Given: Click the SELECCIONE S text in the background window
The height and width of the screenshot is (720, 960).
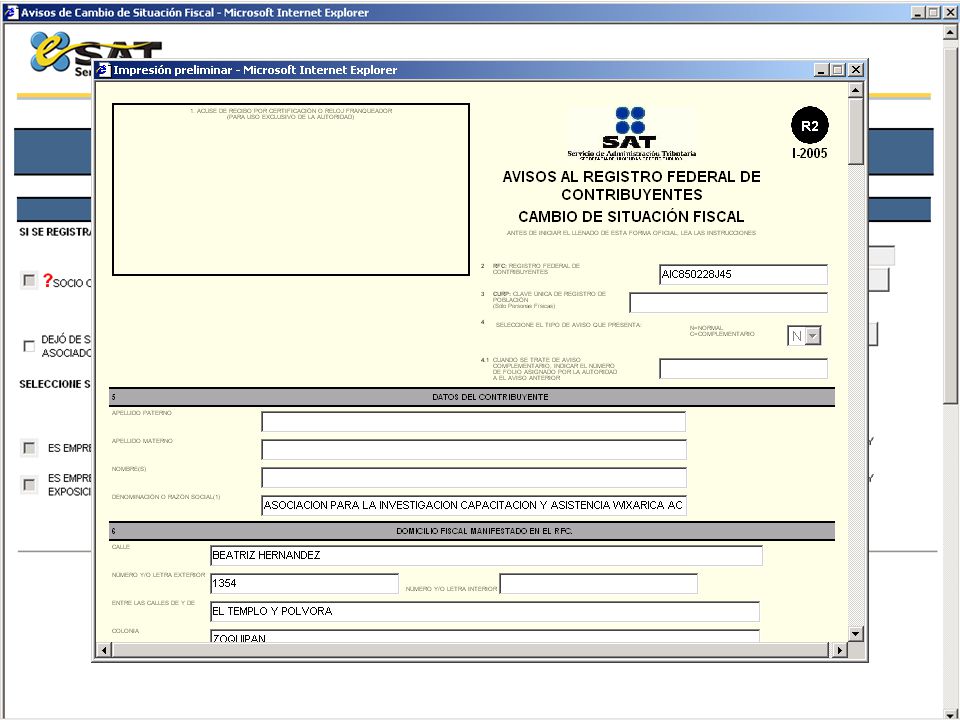Looking at the screenshot, I should click(x=54, y=384).
